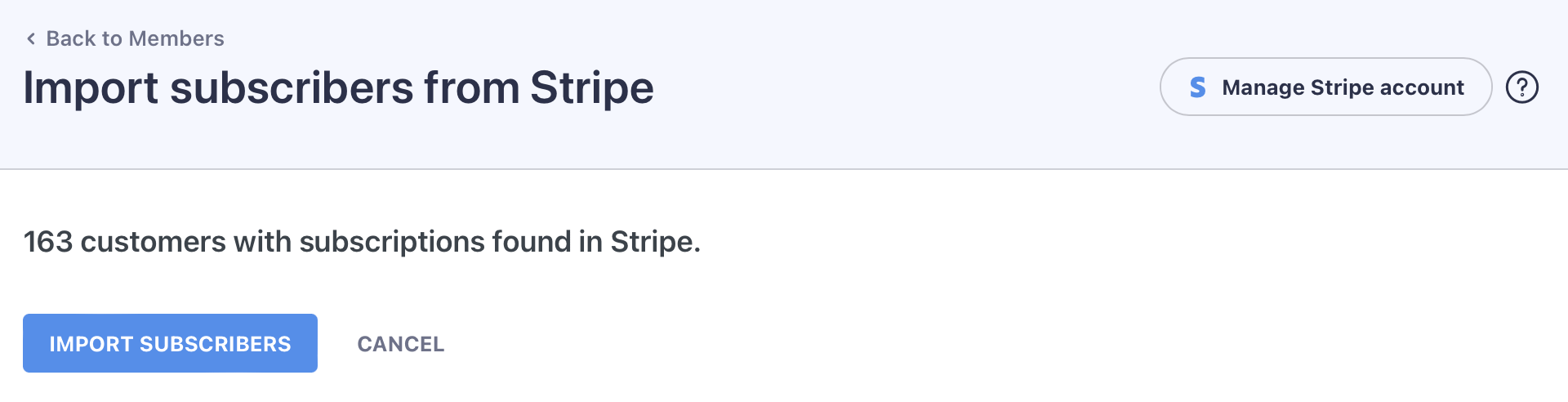Click the Back to Members link text
This screenshot has height=402, width=1568.
coord(135,38)
